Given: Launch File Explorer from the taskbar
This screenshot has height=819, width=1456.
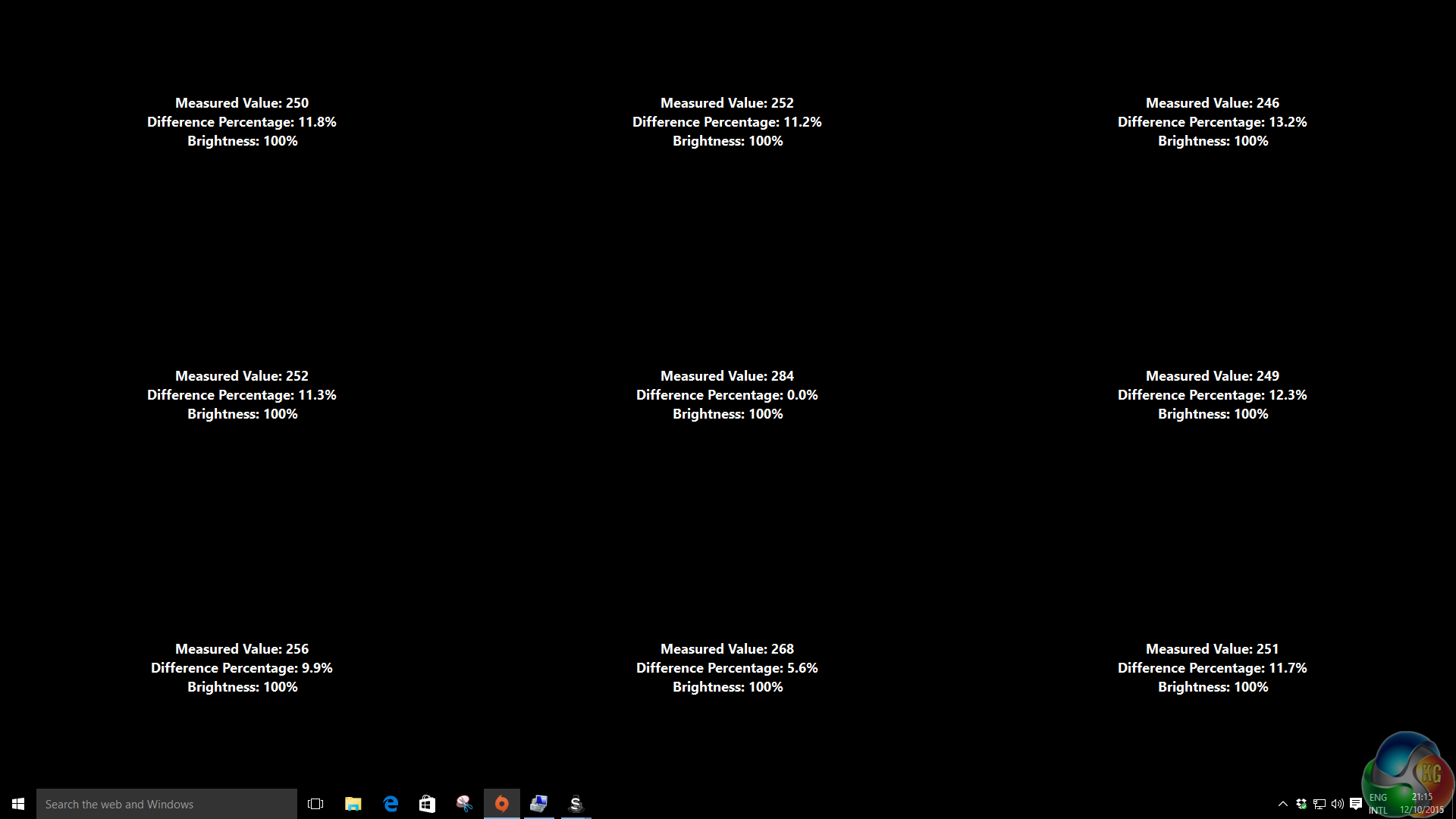Looking at the screenshot, I should [x=353, y=804].
